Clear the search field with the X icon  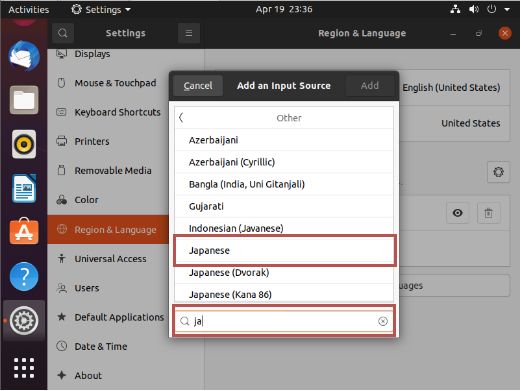coord(383,321)
